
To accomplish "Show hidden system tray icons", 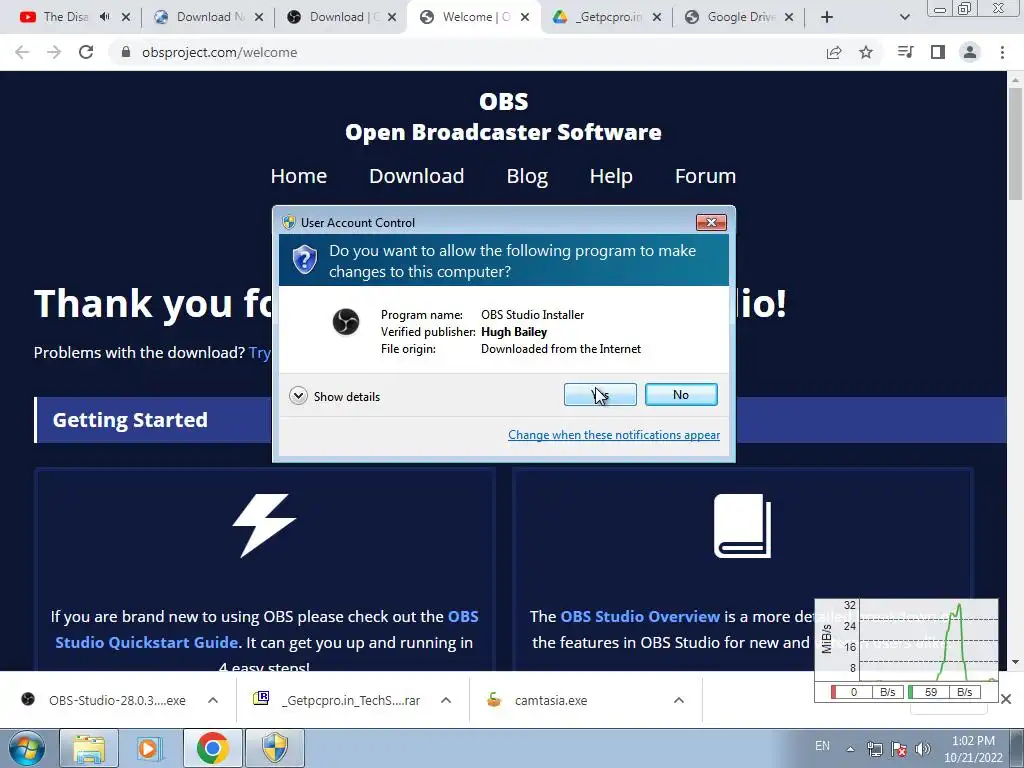I will pos(850,749).
